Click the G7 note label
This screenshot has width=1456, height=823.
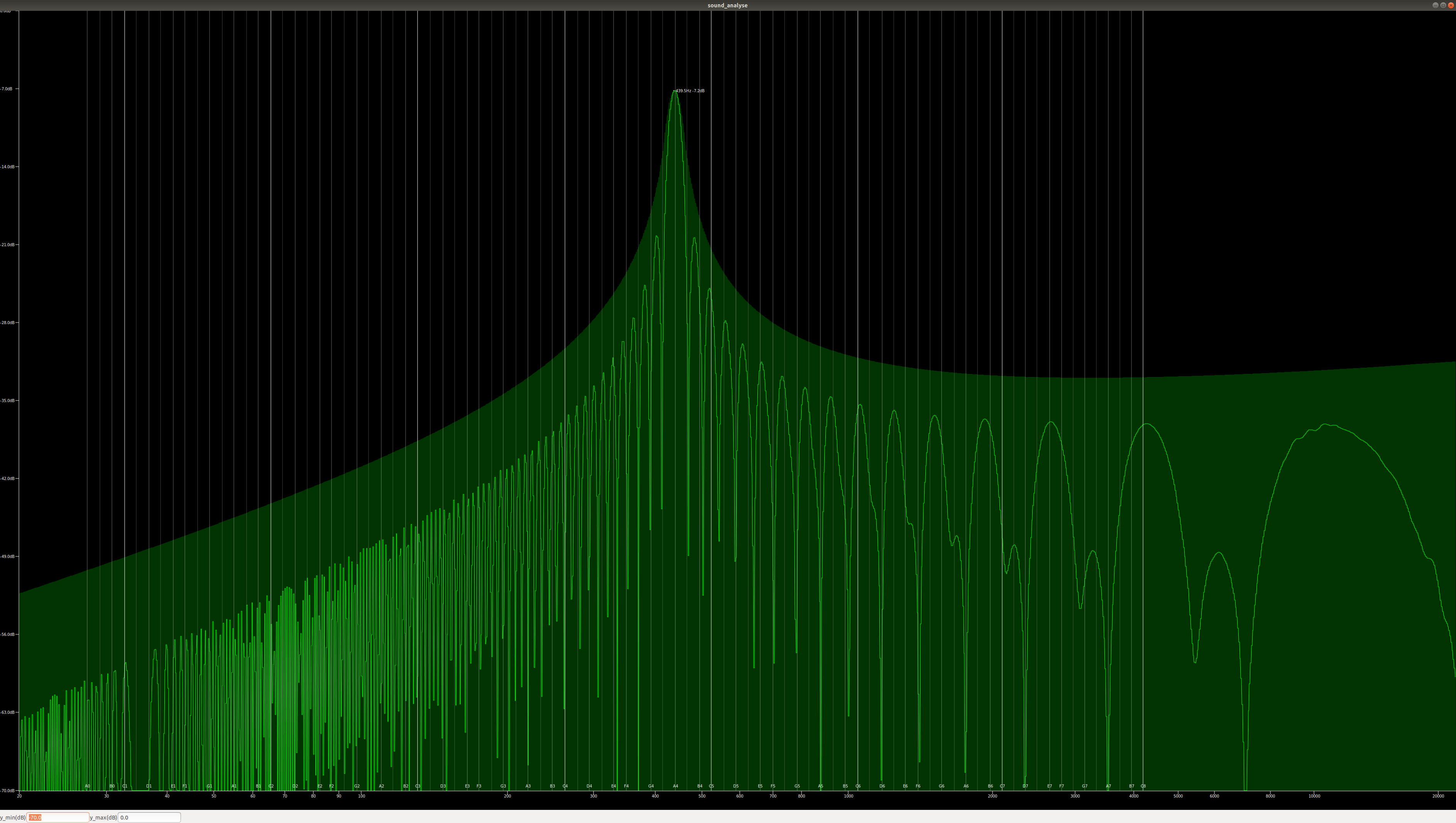(1085, 786)
